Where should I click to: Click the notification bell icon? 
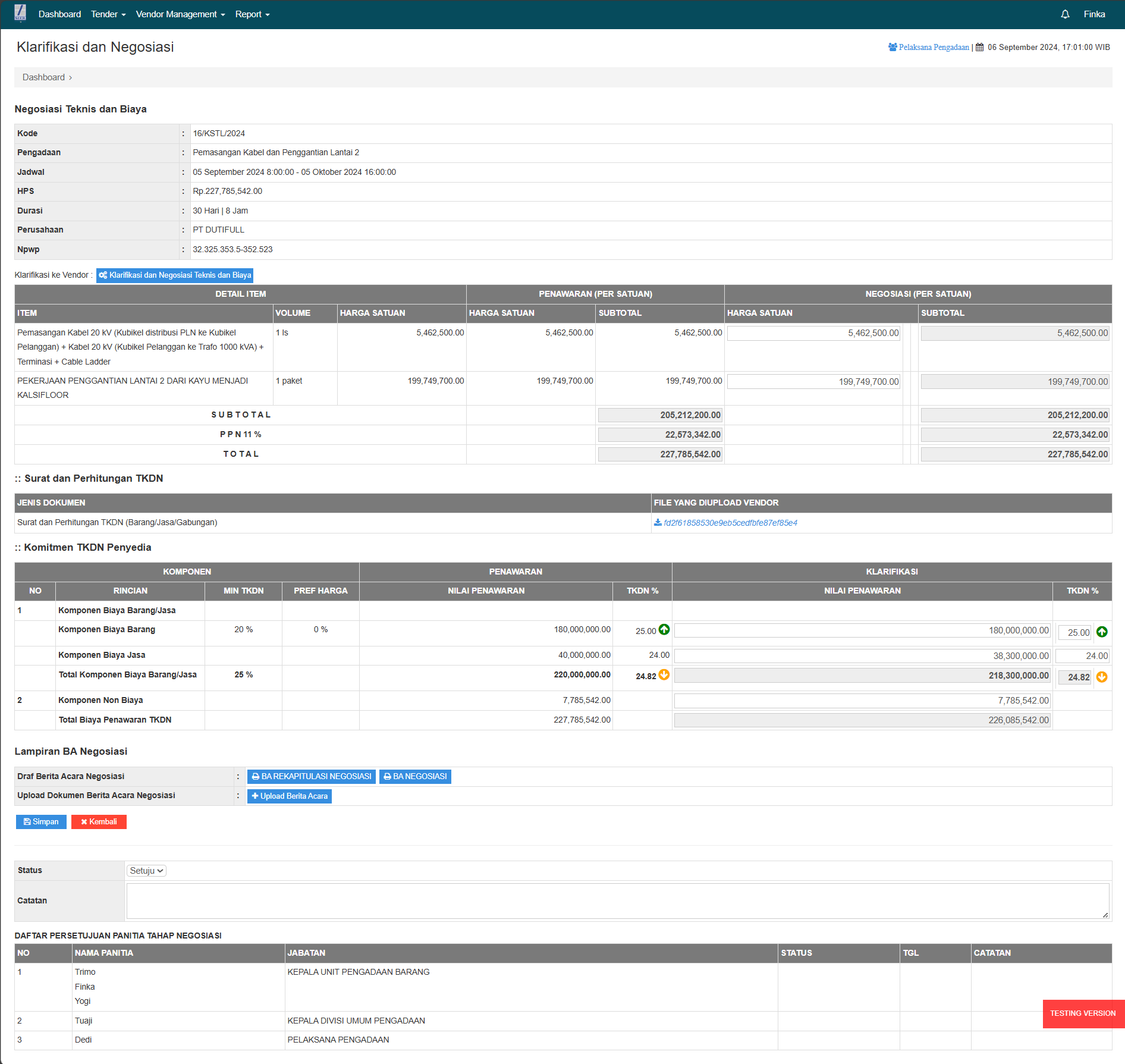(1065, 14)
